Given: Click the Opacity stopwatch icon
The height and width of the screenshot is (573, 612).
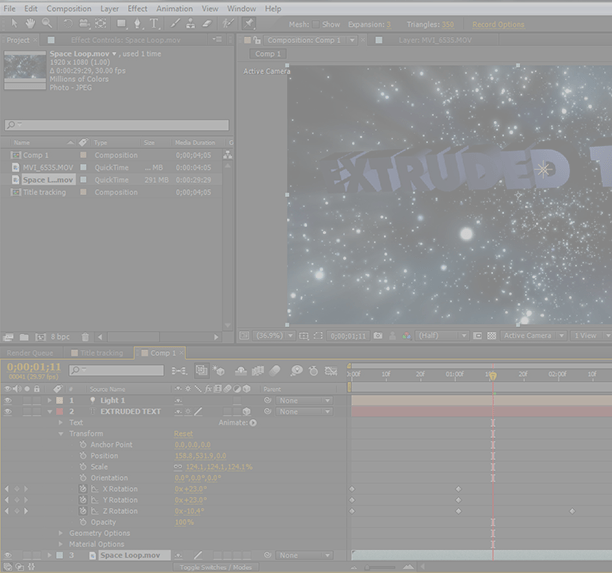Looking at the screenshot, I should pos(83,522).
